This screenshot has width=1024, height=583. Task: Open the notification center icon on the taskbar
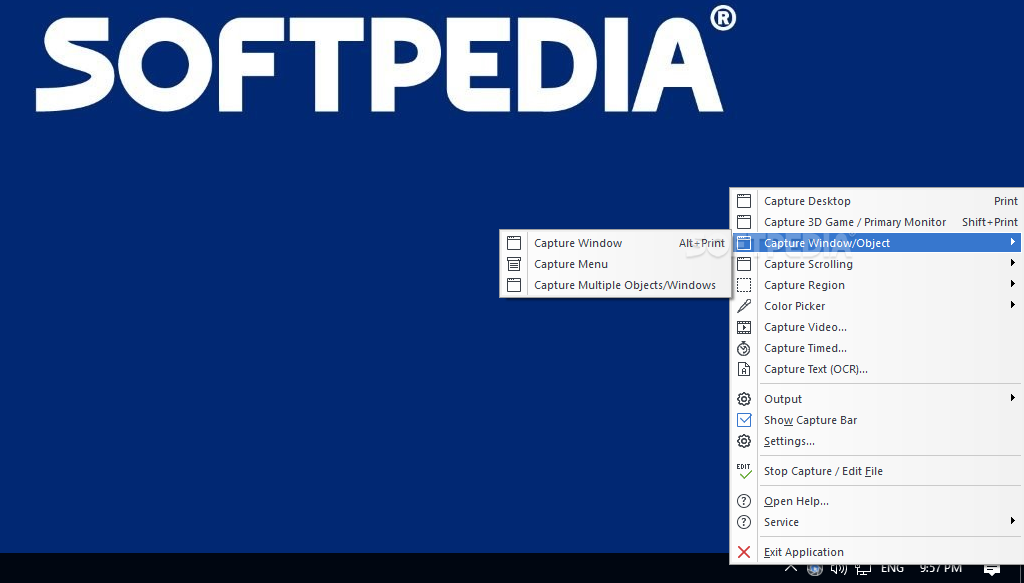(x=992, y=570)
